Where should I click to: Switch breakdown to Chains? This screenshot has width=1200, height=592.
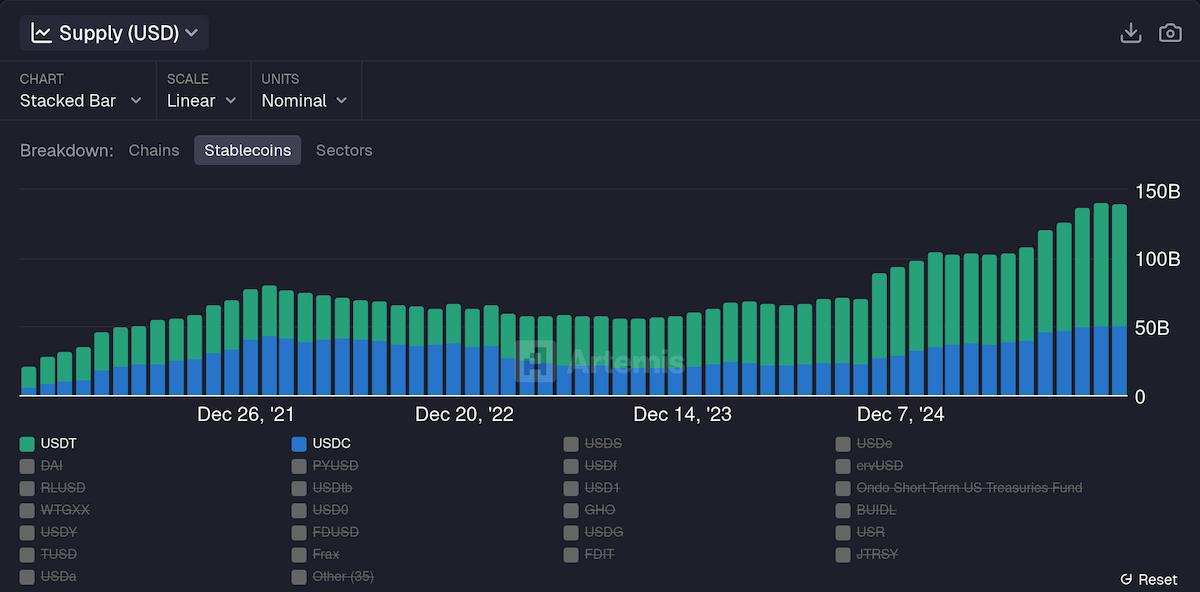pyautogui.click(x=153, y=150)
